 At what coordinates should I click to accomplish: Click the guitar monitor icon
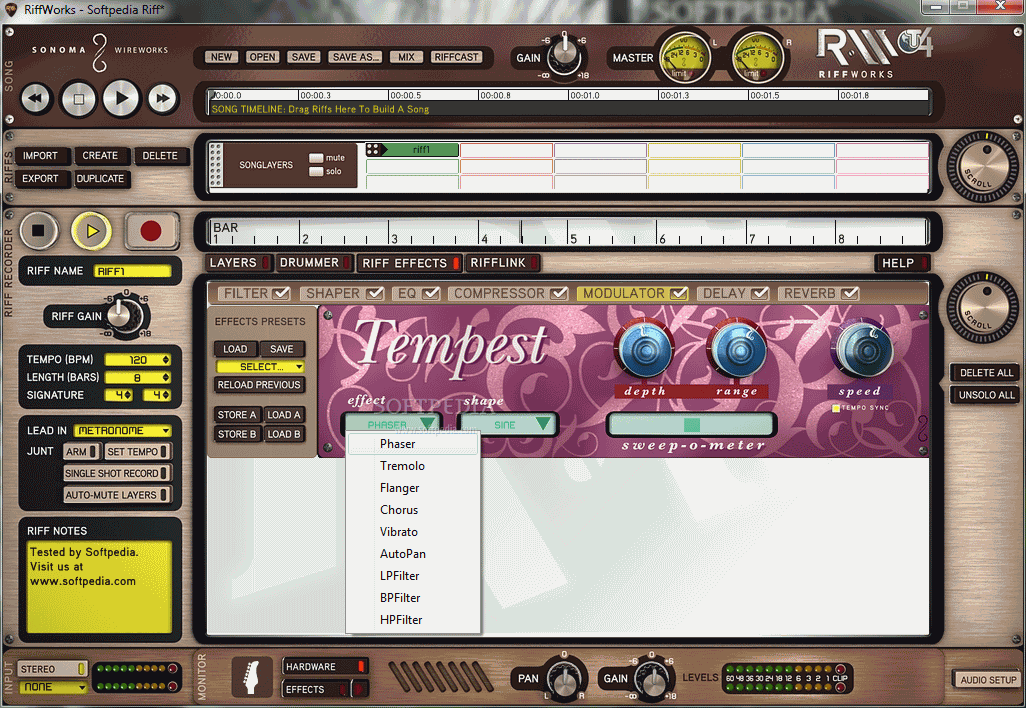click(252, 677)
